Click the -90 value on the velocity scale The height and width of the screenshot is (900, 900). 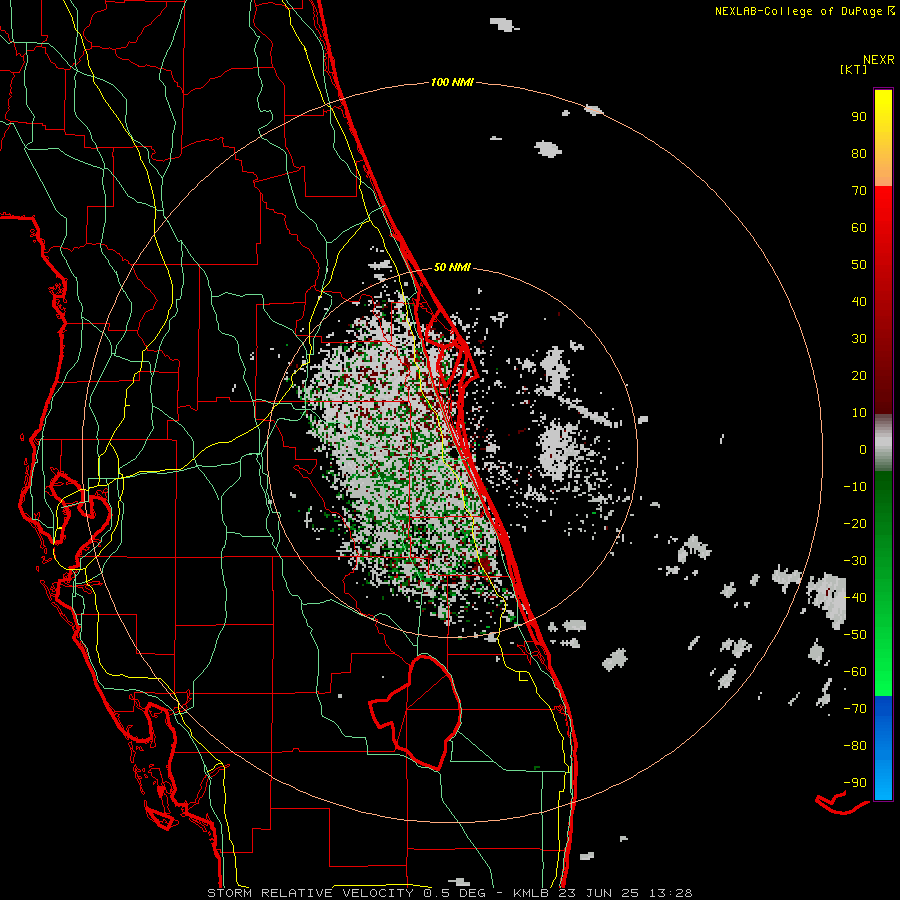click(855, 783)
